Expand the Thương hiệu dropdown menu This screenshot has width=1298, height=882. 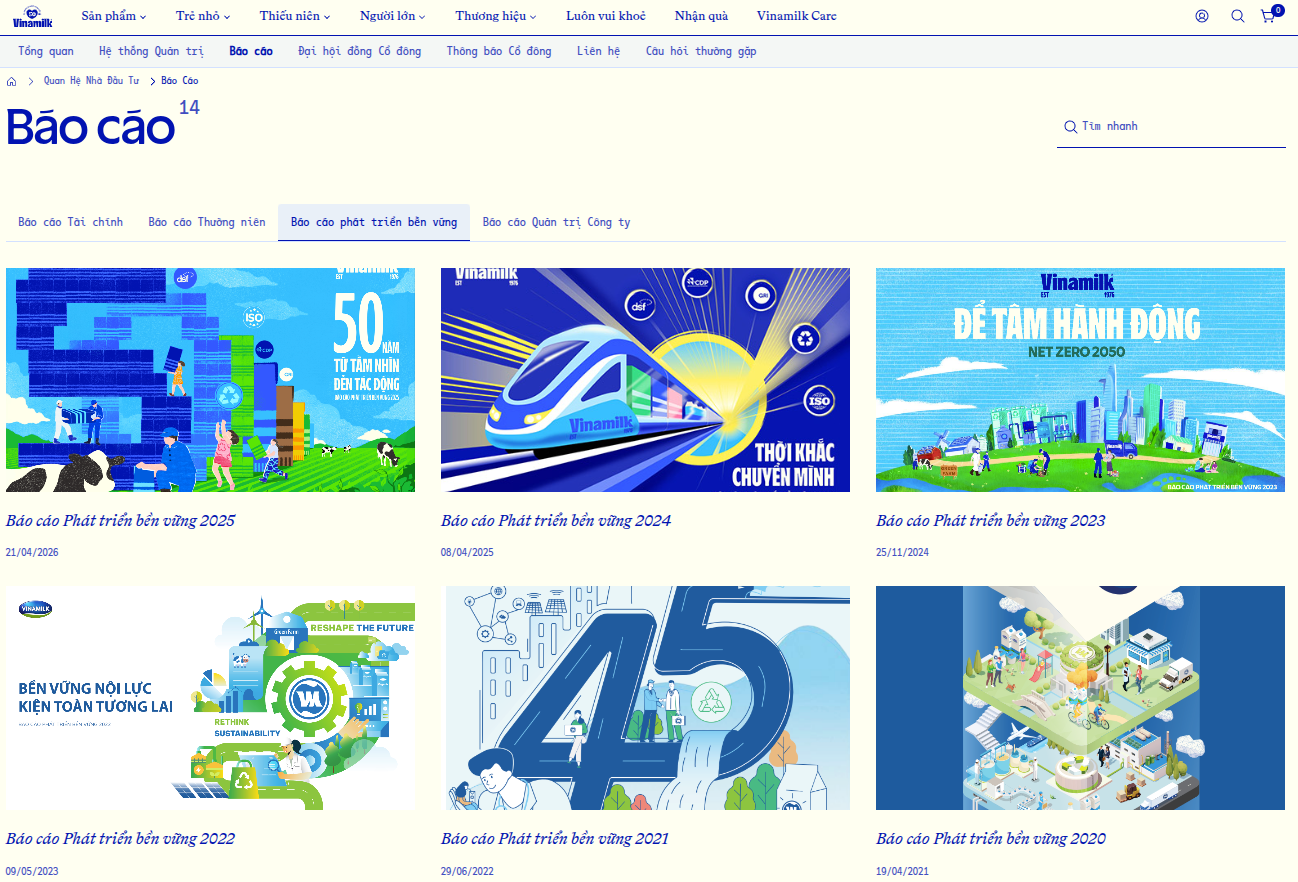pos(496,16)
